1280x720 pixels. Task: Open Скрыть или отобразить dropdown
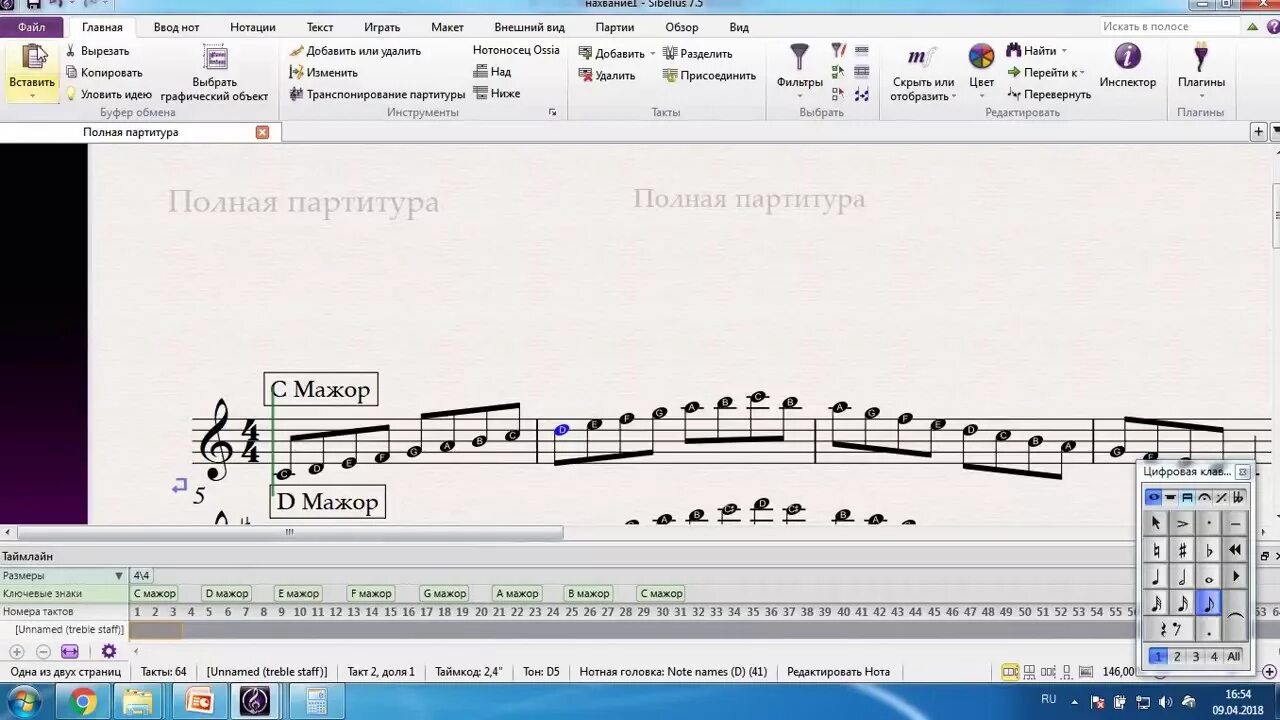click(x=953, y=97)
